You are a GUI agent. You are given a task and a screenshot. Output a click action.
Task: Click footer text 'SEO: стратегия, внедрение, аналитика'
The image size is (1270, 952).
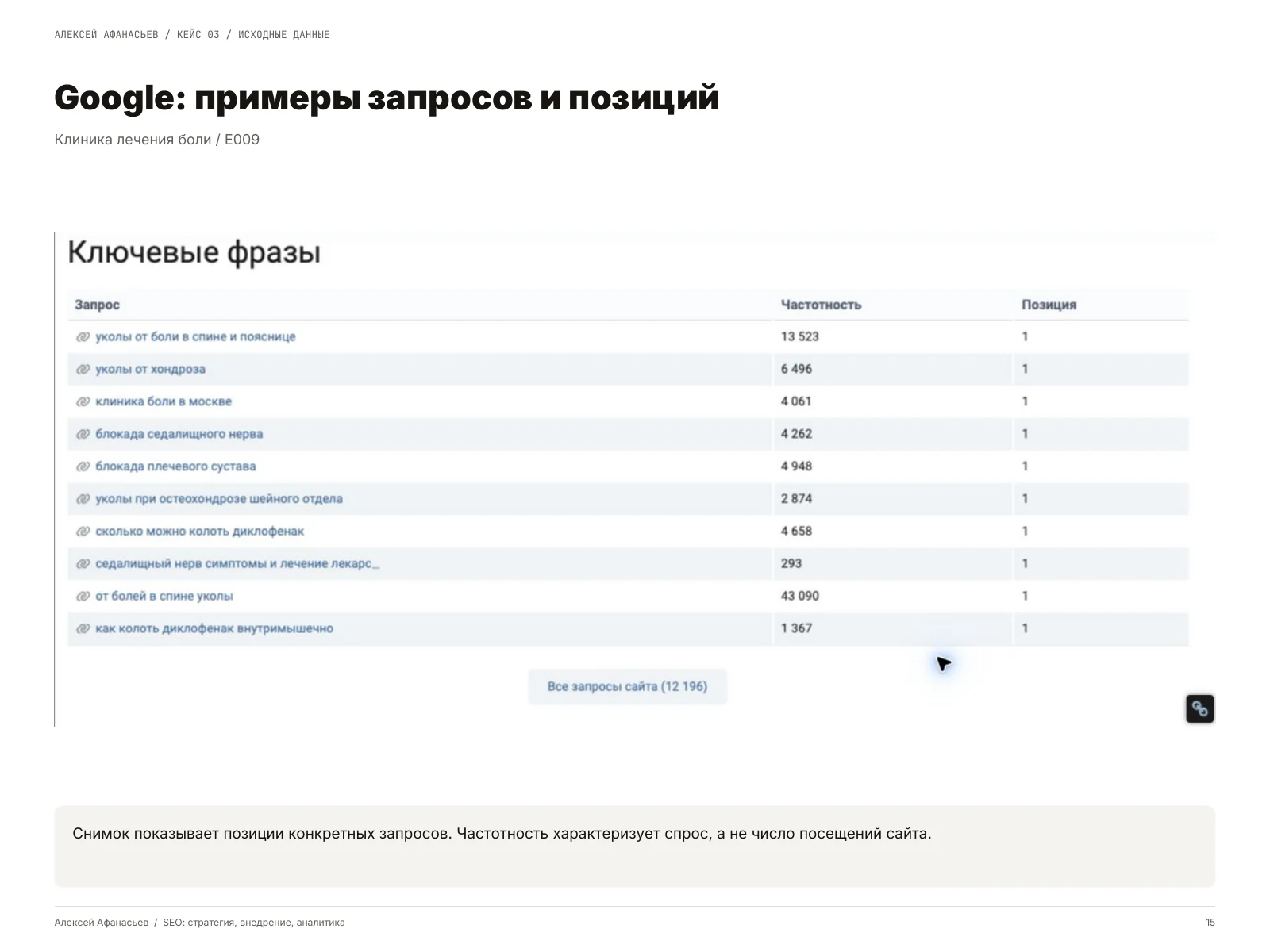(254, 923)
